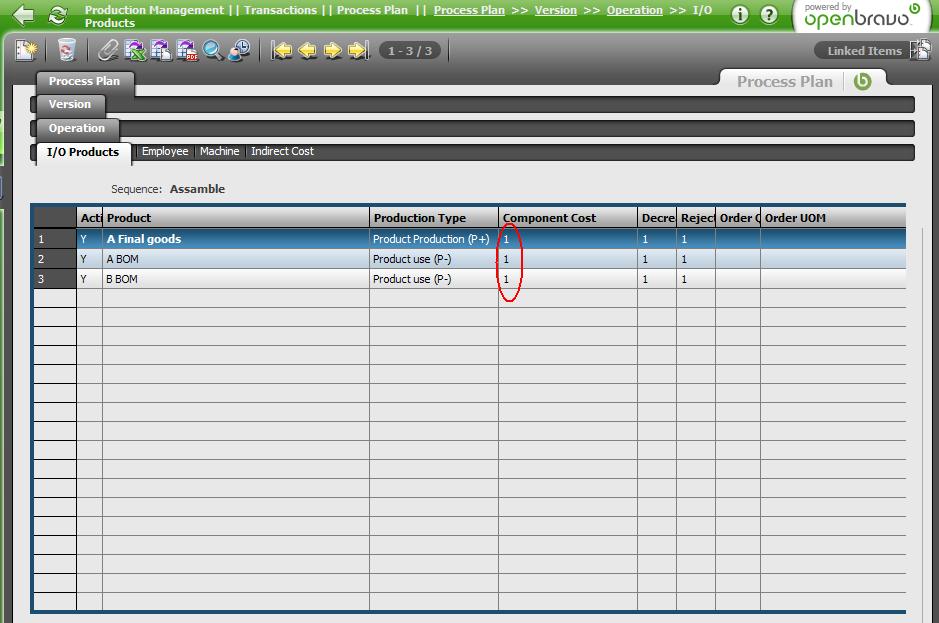This screenshot has width=939, height=623.
Task: Switch to the Indirect Cost tab
Action: [282, 152]
